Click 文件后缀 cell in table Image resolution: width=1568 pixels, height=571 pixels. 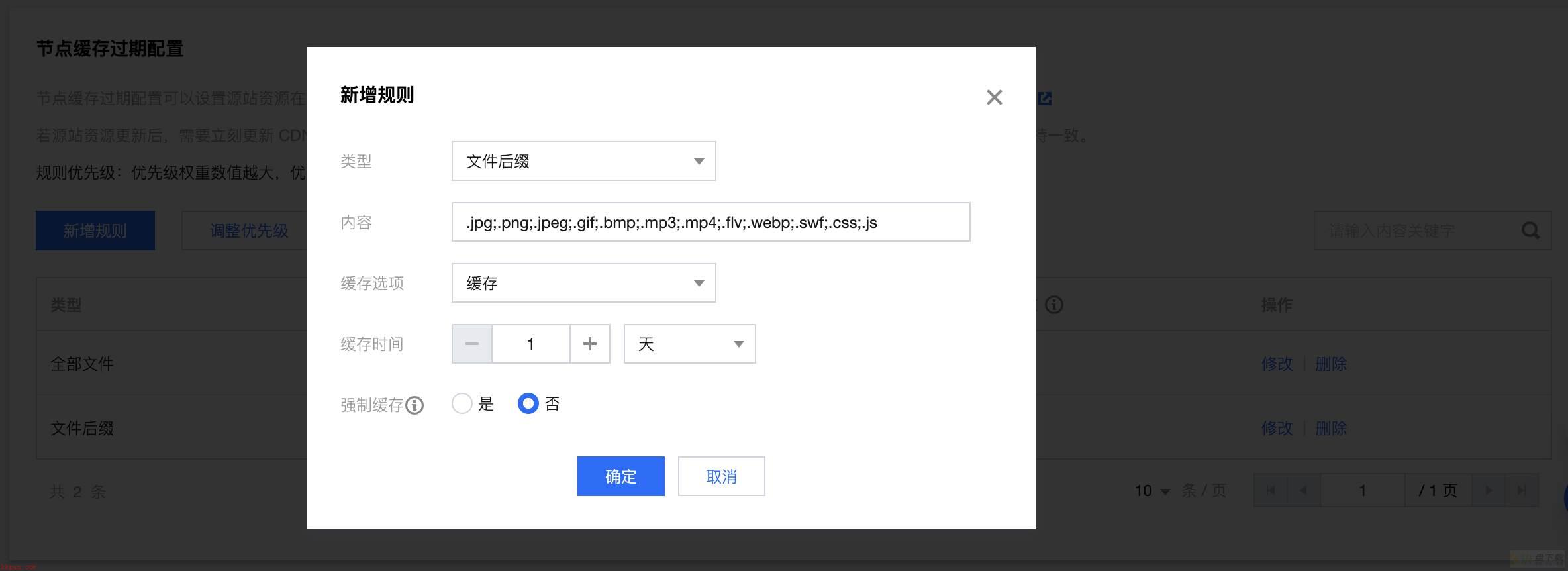82,428
